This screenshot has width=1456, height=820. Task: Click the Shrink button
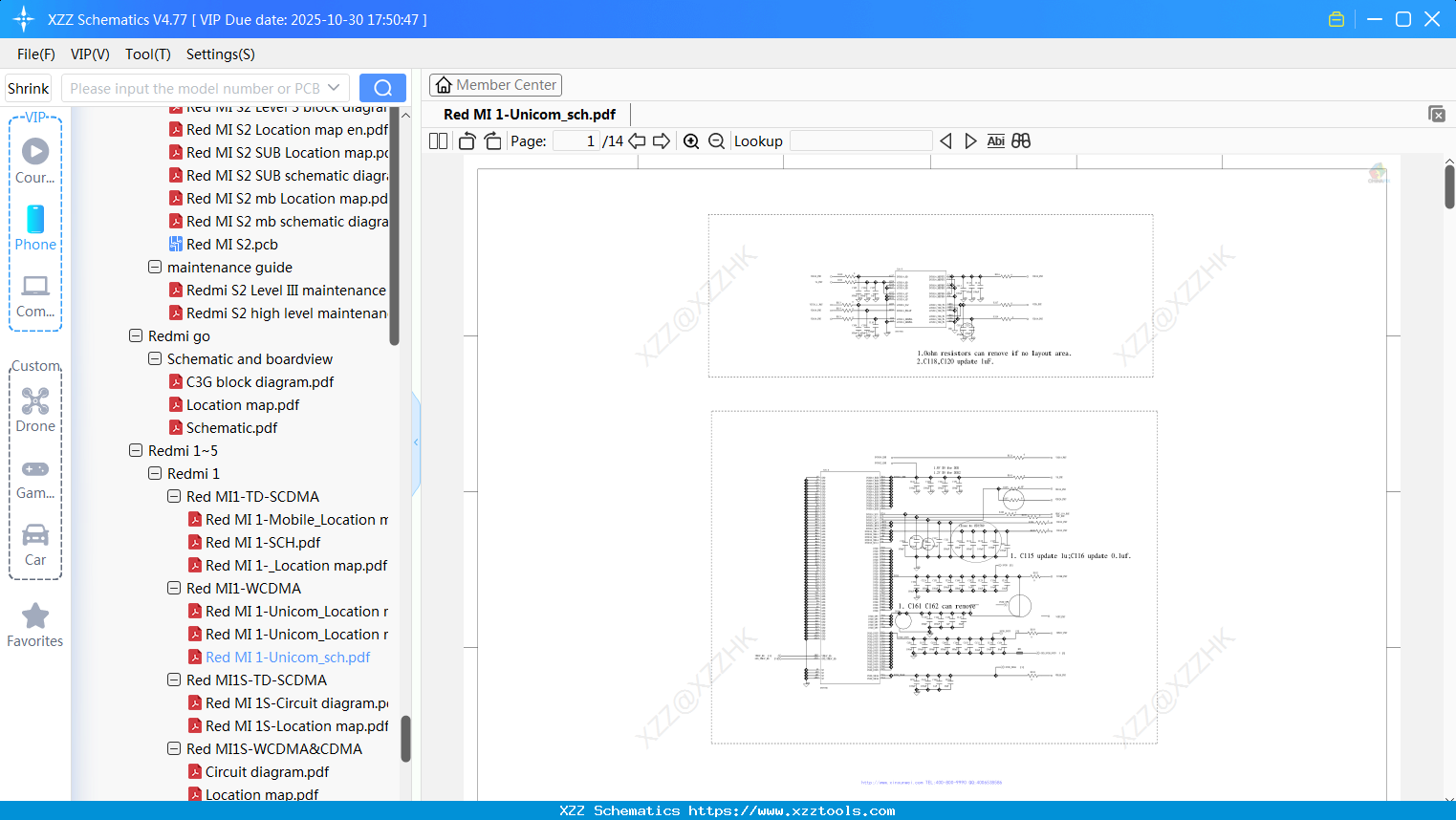click(29, 88)
